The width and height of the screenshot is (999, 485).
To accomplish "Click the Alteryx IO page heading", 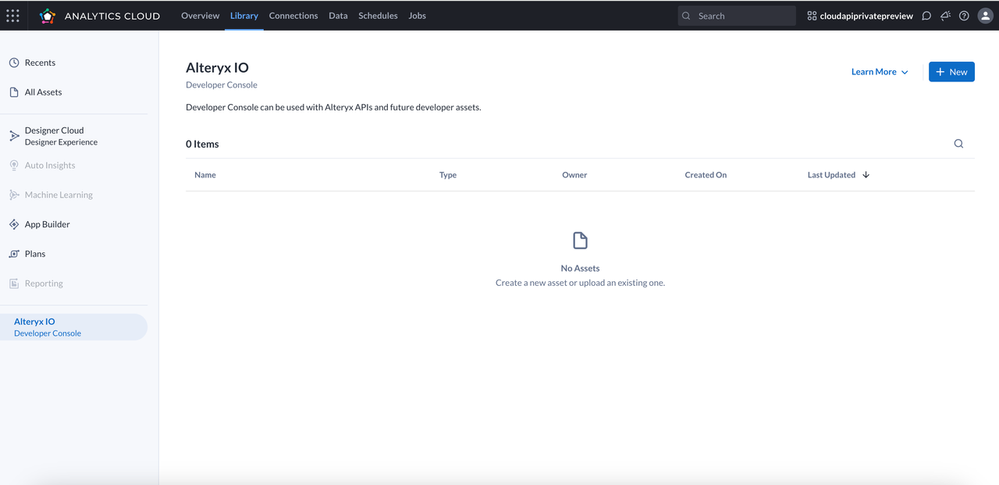I will point(217,68).
